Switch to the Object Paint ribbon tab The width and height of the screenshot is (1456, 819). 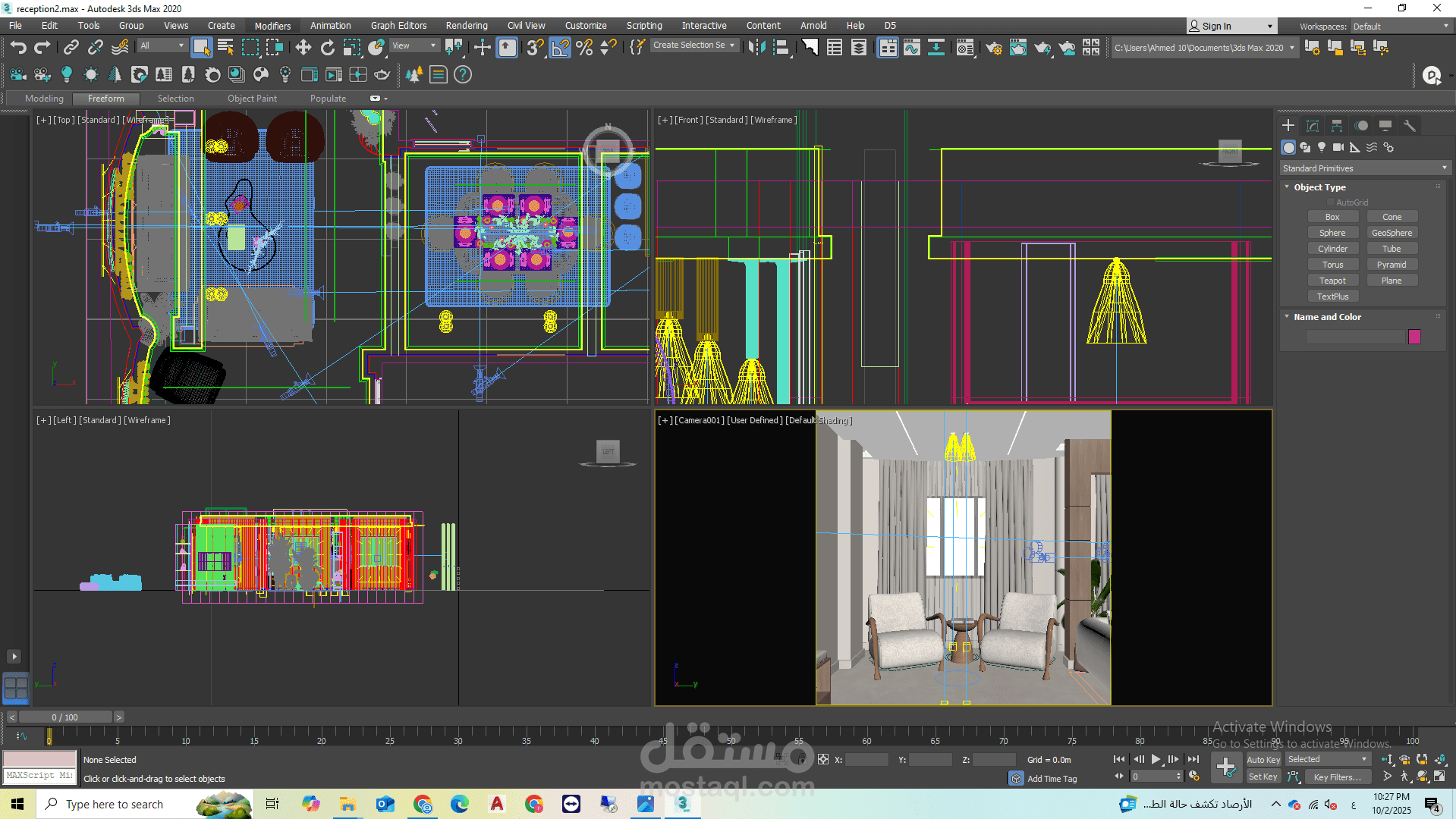(x=252, y=99)
